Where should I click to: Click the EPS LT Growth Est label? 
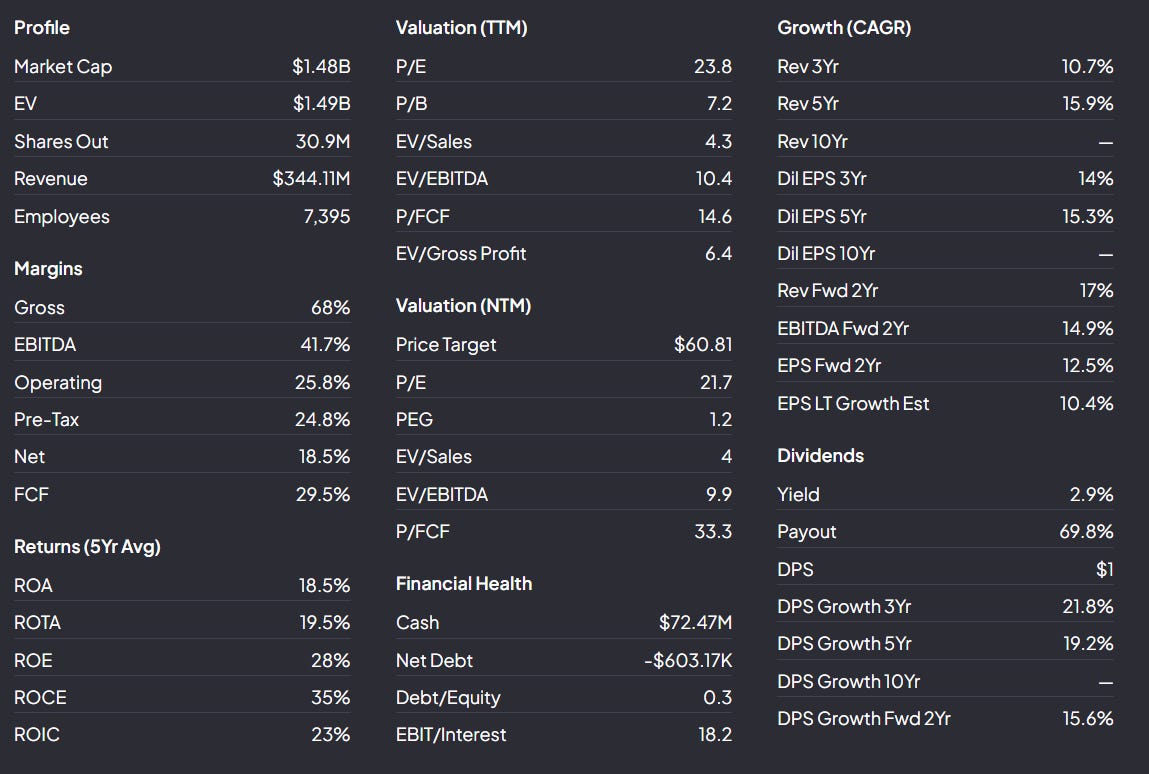[x=853, y=404]
